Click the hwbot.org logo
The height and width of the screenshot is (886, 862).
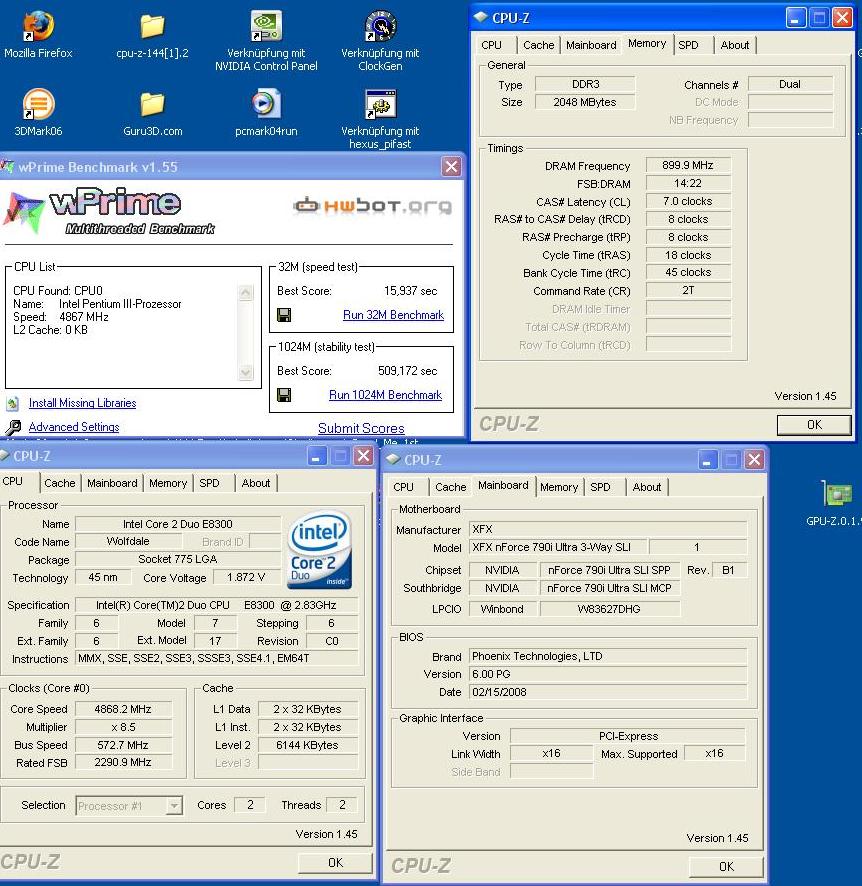[x=373, y=206]
